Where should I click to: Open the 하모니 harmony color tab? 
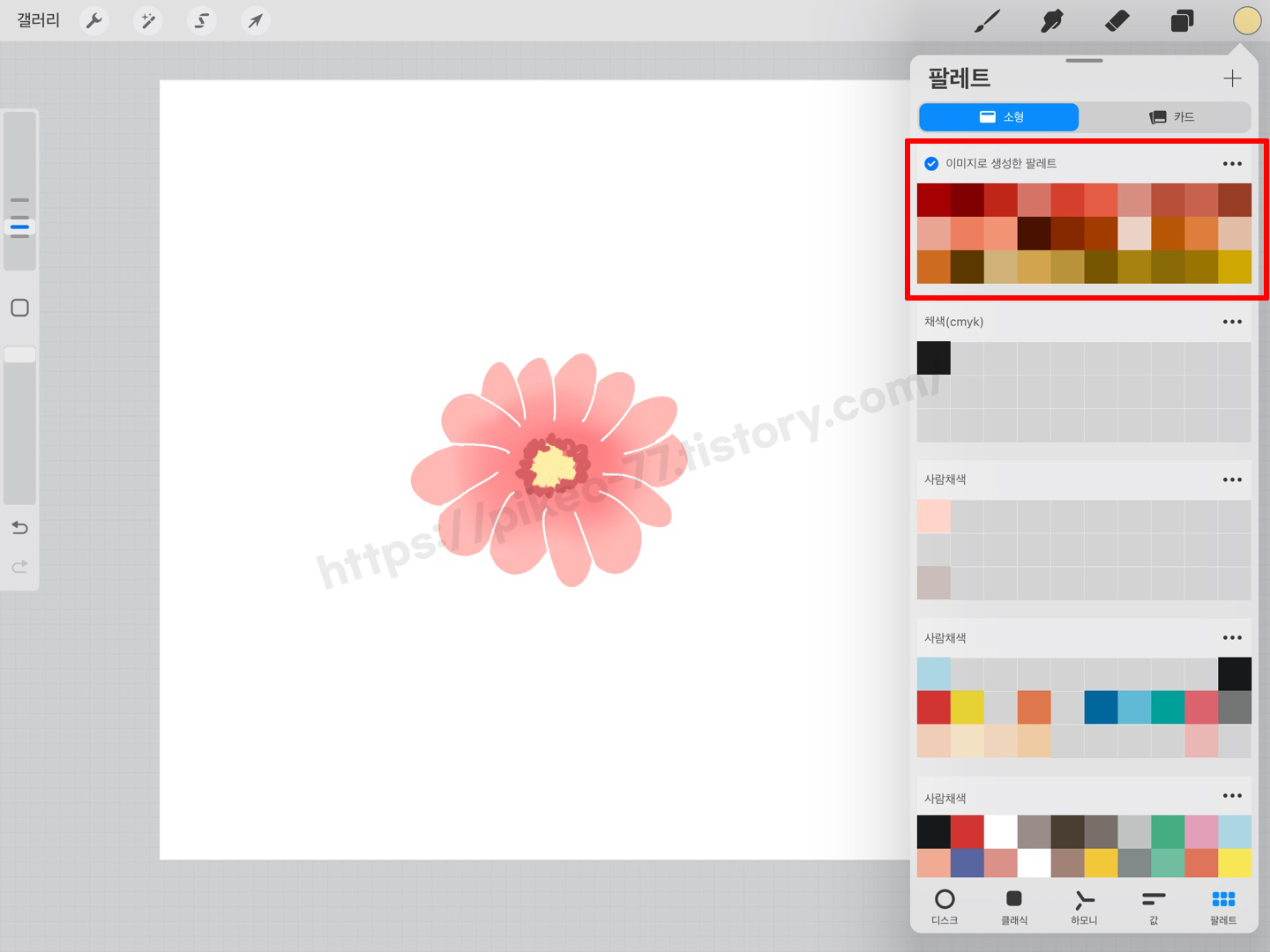pyautogui.click(x=1084, y=906)
